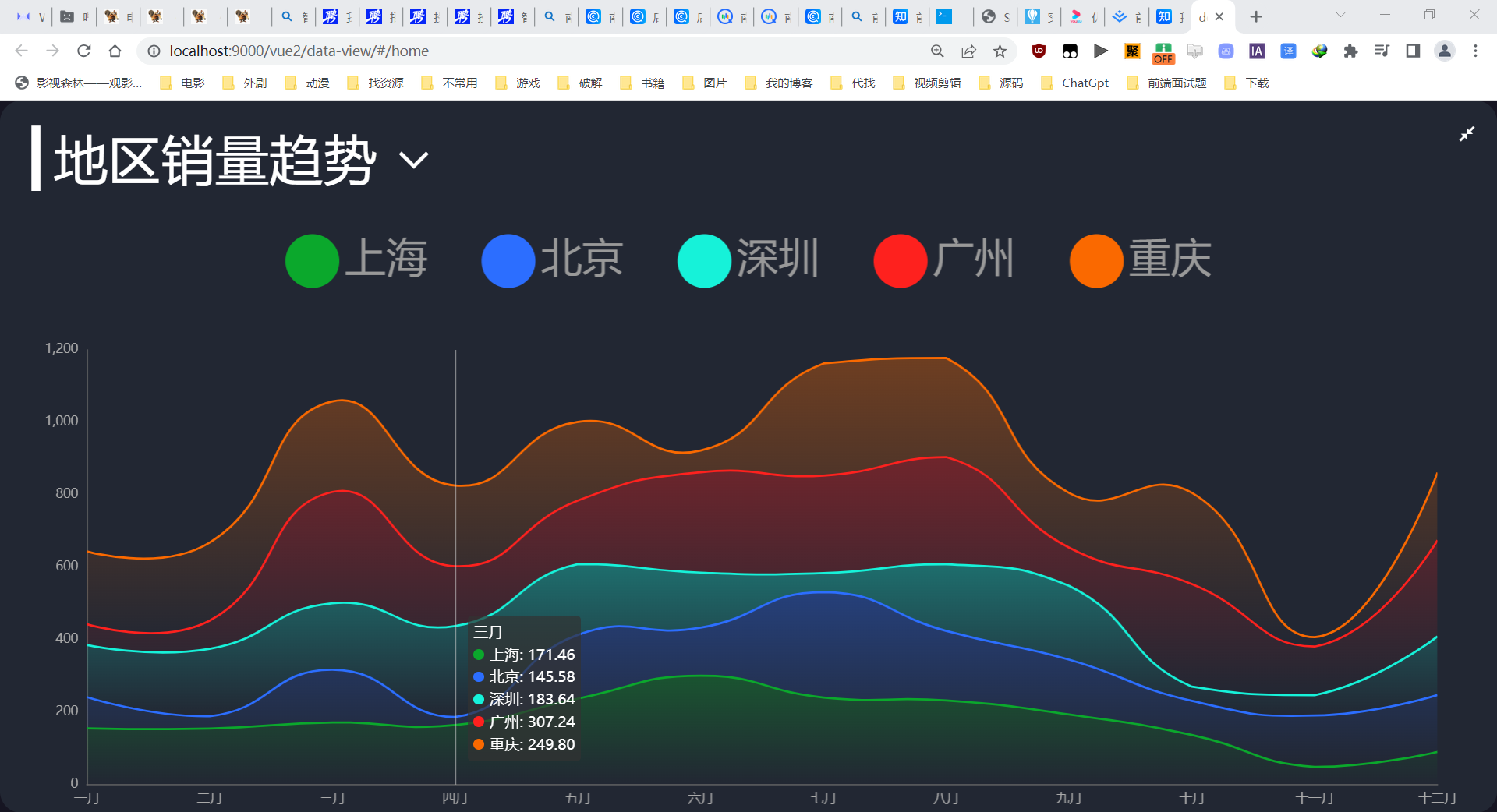Screen dimensions: 1497x812
Task: Open the 游戏 bookmark folder
Action: pos(518,83)
